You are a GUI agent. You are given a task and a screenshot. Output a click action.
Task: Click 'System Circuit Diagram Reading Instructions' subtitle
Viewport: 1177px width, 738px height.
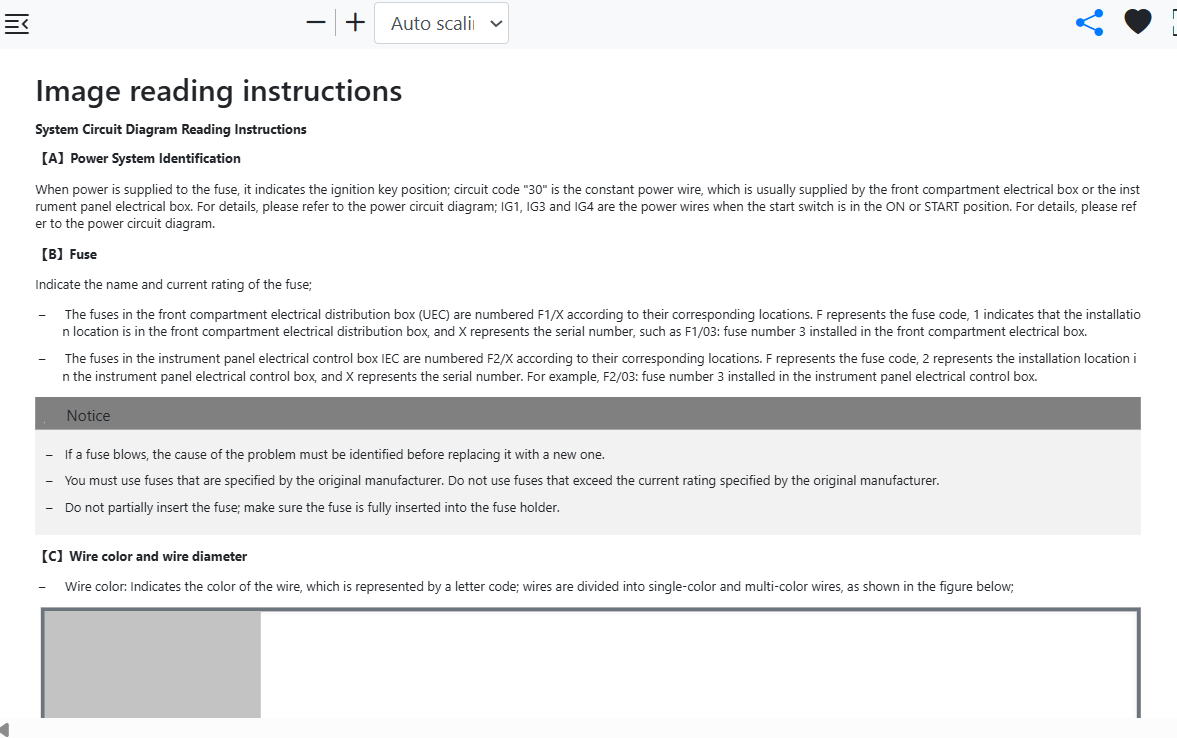171,129
